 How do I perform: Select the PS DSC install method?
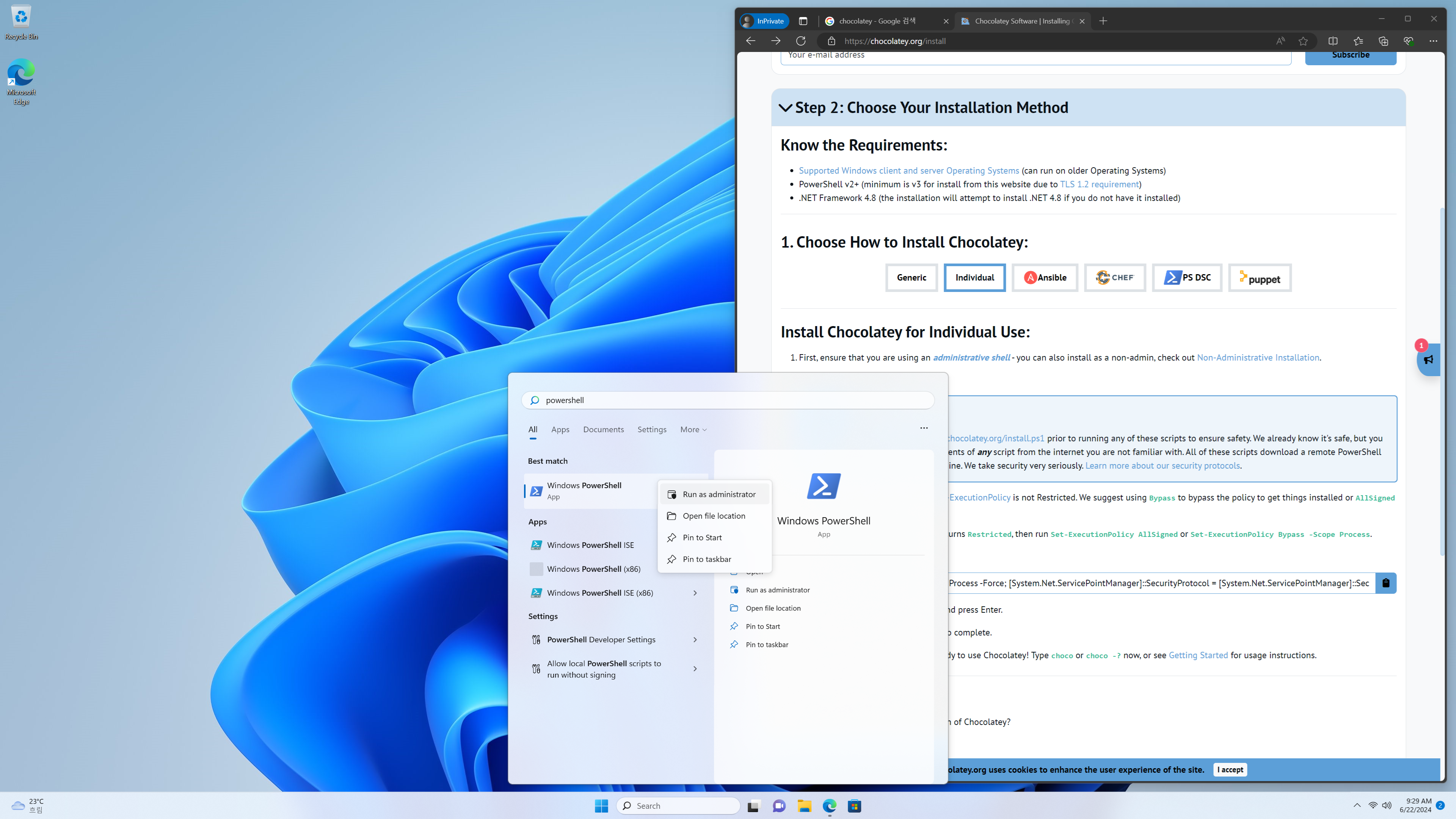point(1187,278)
